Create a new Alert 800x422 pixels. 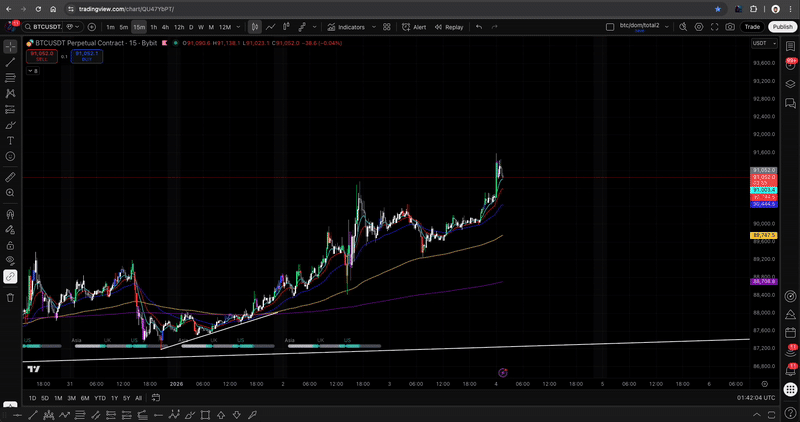tap(414, 27)
